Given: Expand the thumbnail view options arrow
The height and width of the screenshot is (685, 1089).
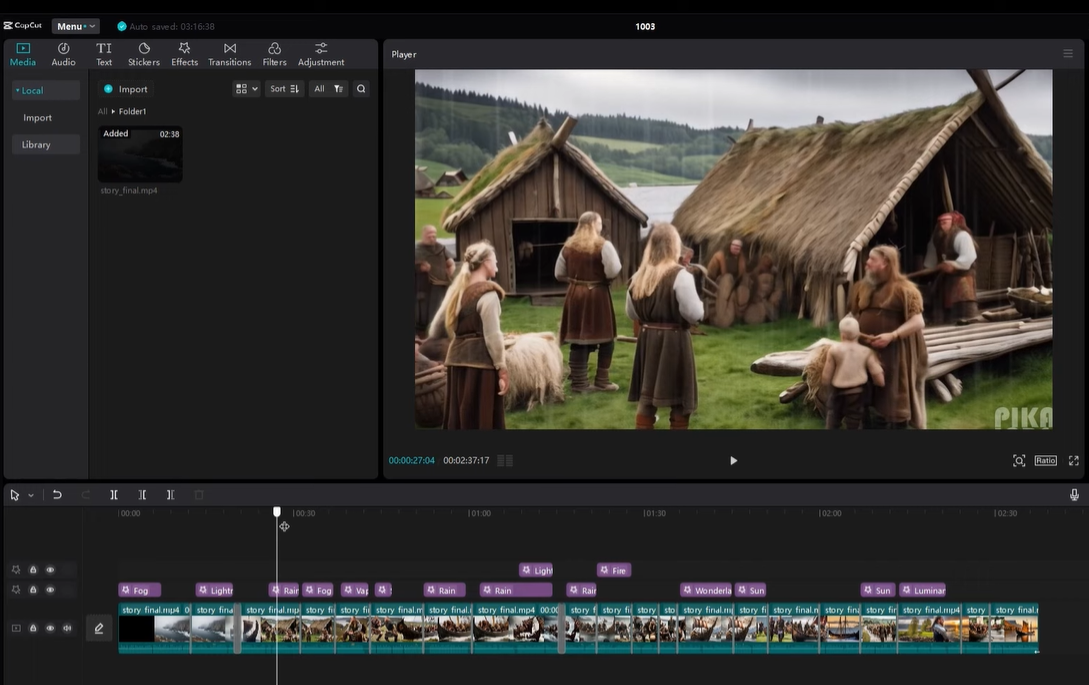Looking at the screenshot, I should [x=253, y=88].
